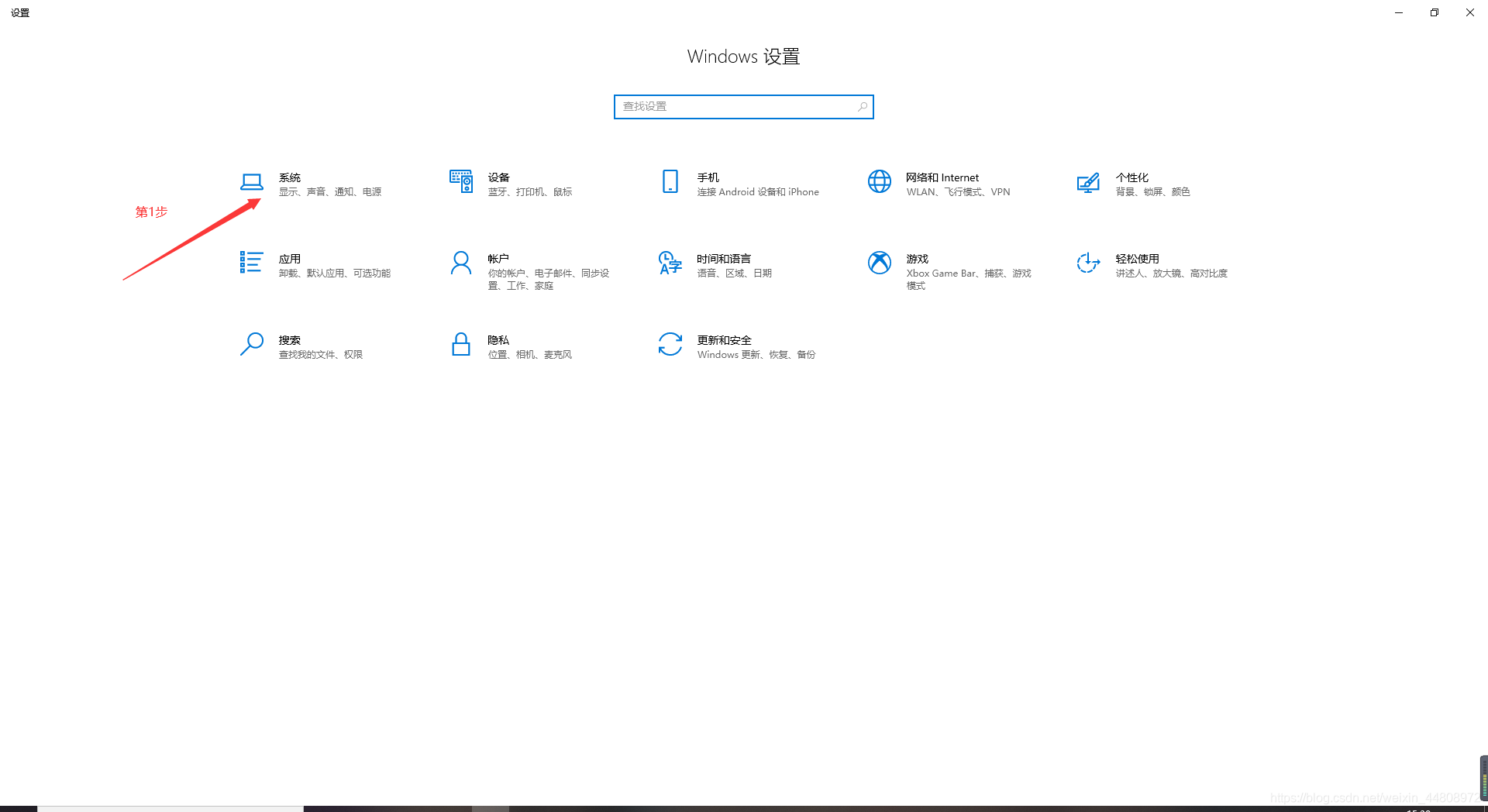Click the Accounts (帐户) person icon
This screenshot has height=812, width=1488.
[x=461, y=263]
